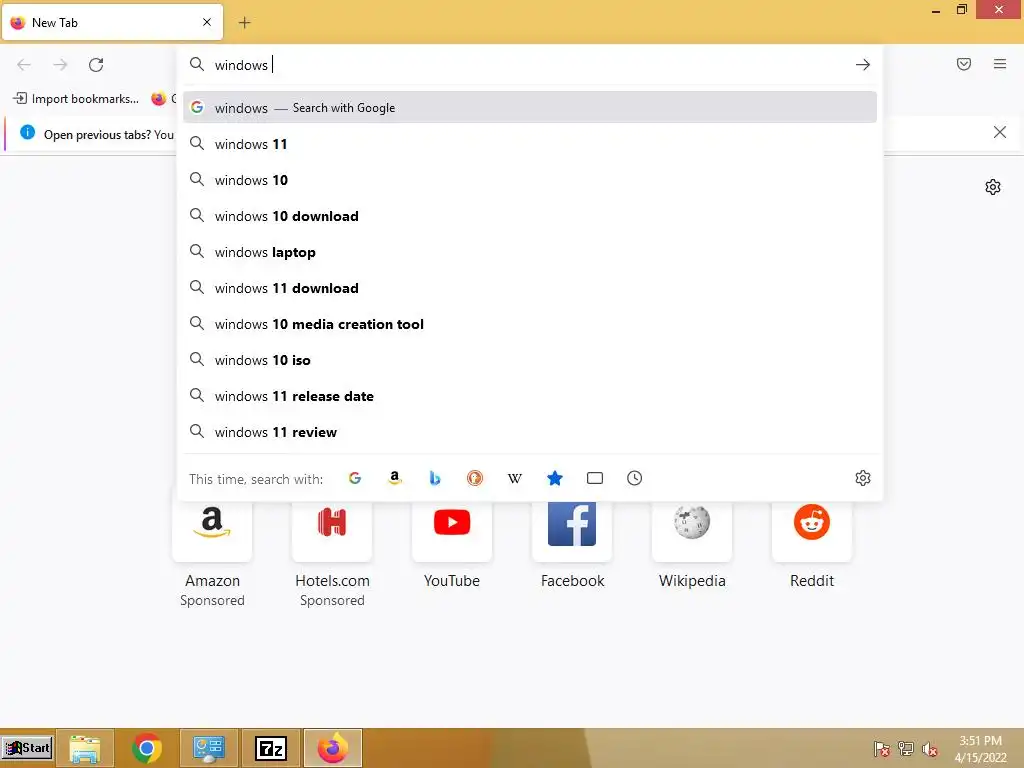The height and width of the screenshot is (768, 1024).
Task: Open the muted volume tray icon
Action: pos(929,749)
